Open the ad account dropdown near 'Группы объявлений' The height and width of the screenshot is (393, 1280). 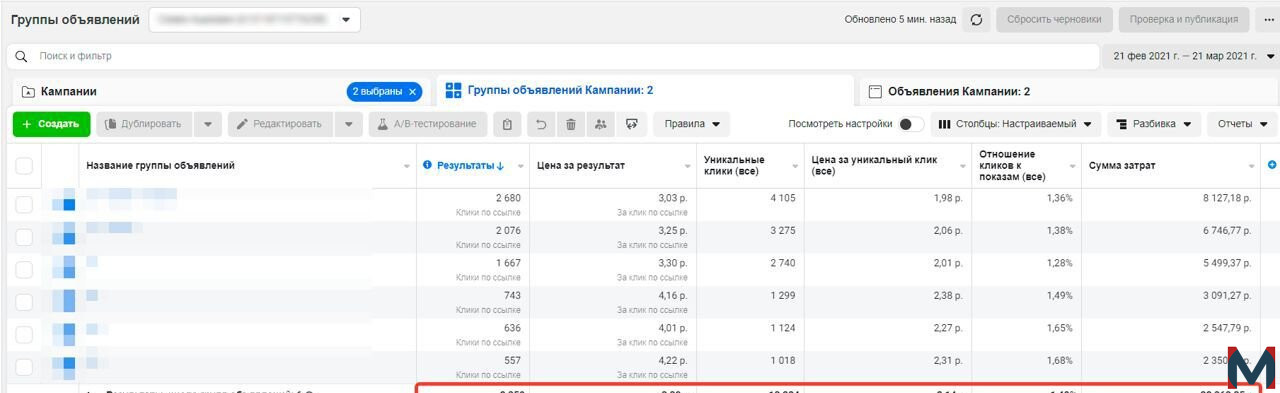(x=255, y=19)
